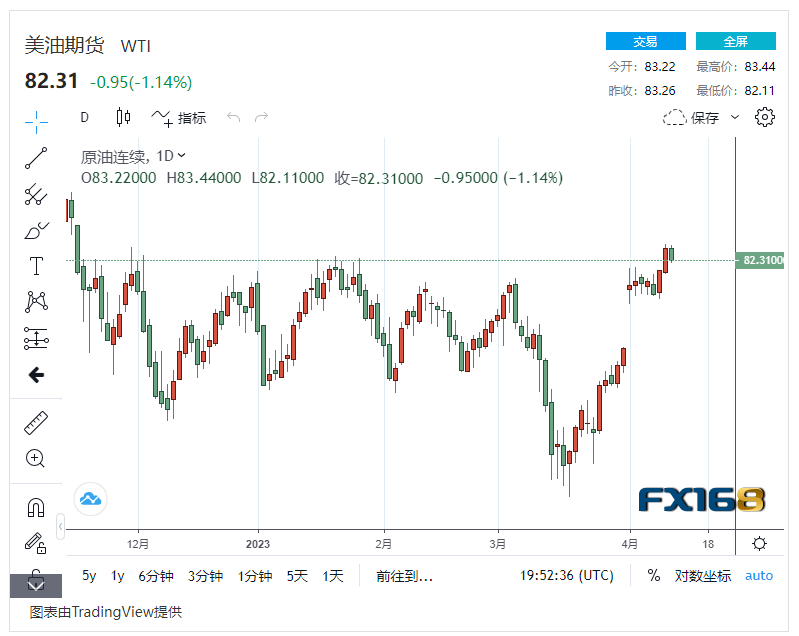Choose the ruler measure tool
This screenshot has width=799, height=636.
tap(36, 423)
